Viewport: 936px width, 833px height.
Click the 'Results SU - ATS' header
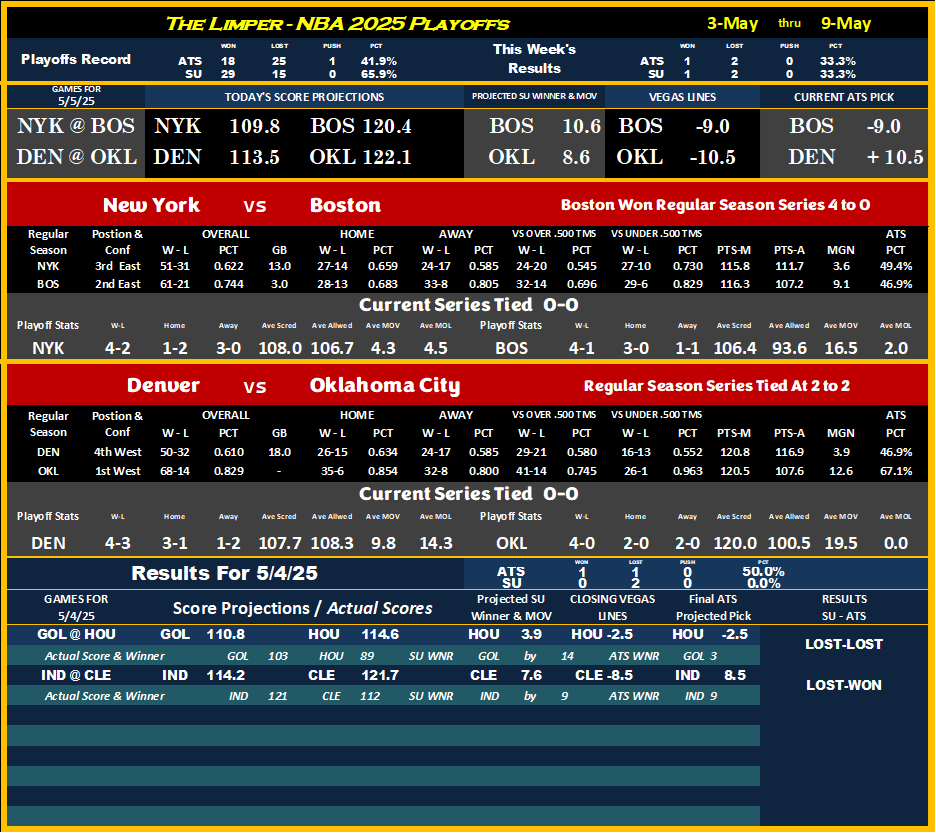pos(843,607)
